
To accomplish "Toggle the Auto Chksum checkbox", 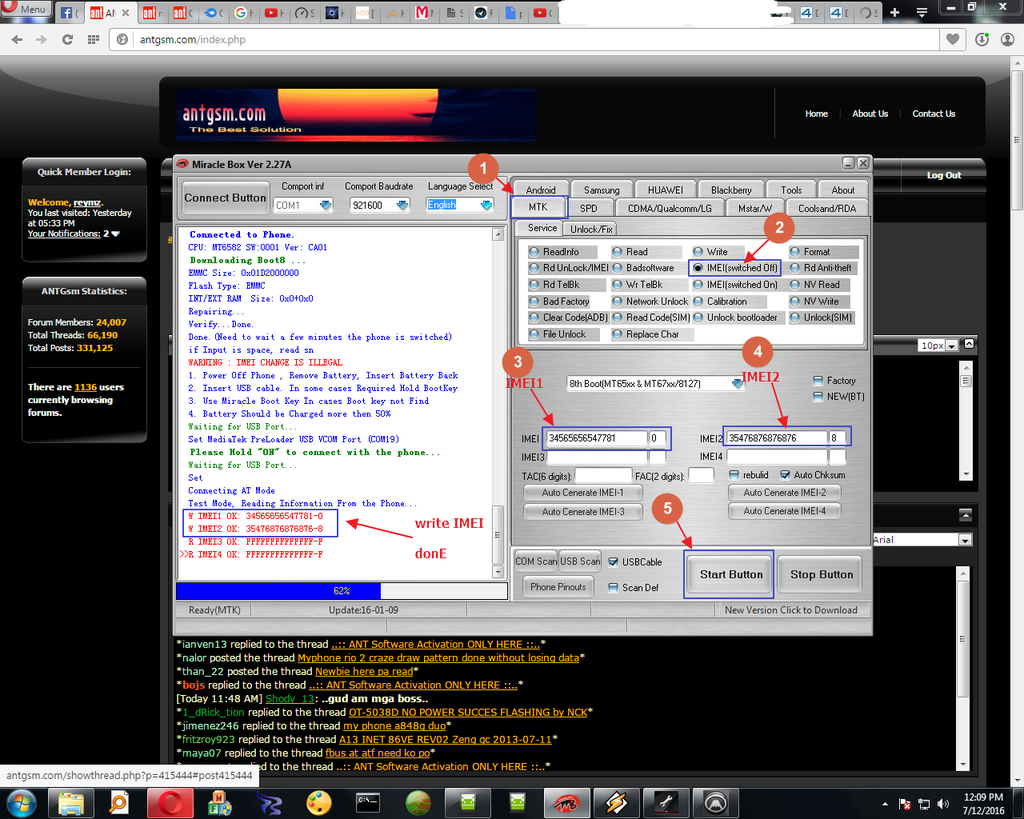I will click(x=785, y=475).
